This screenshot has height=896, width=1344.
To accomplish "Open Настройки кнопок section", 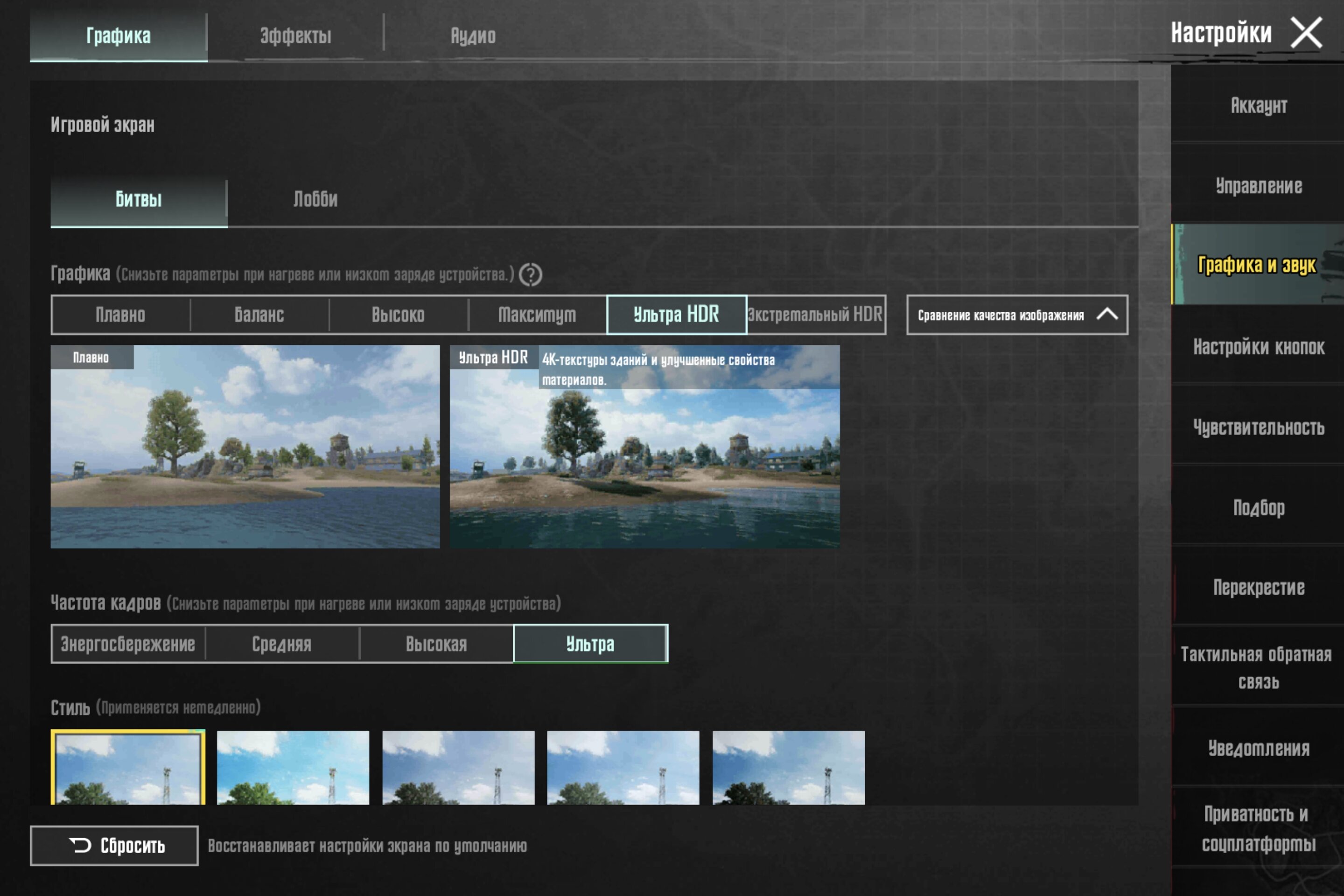I will point(1258,346).
